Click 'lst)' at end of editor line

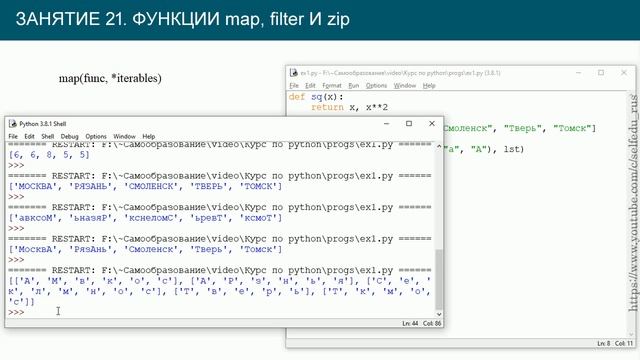point(513,149)
